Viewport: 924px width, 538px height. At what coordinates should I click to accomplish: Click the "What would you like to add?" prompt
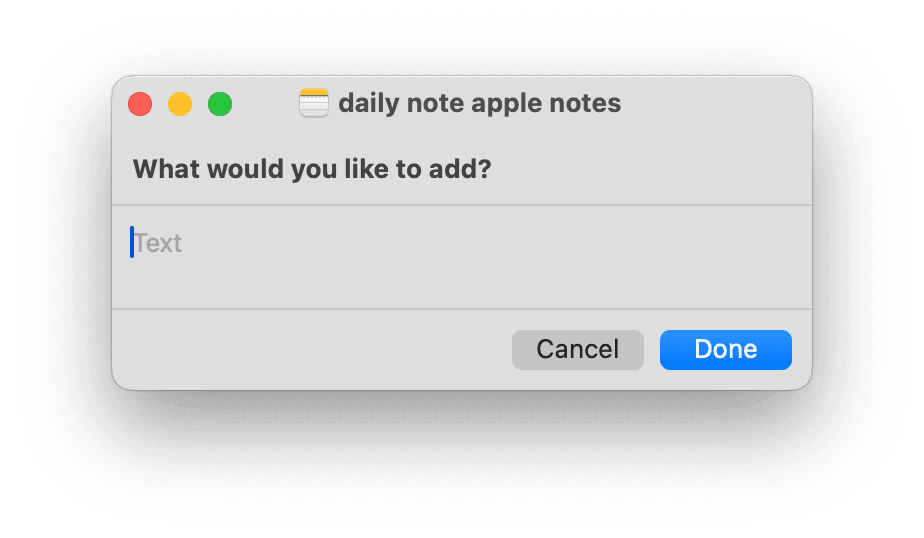(312, 168)
